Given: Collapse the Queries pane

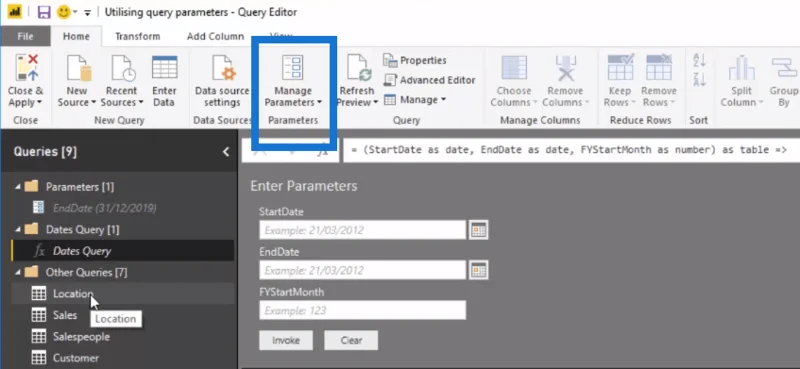Looking at the screenshot, I should (226, 152).
